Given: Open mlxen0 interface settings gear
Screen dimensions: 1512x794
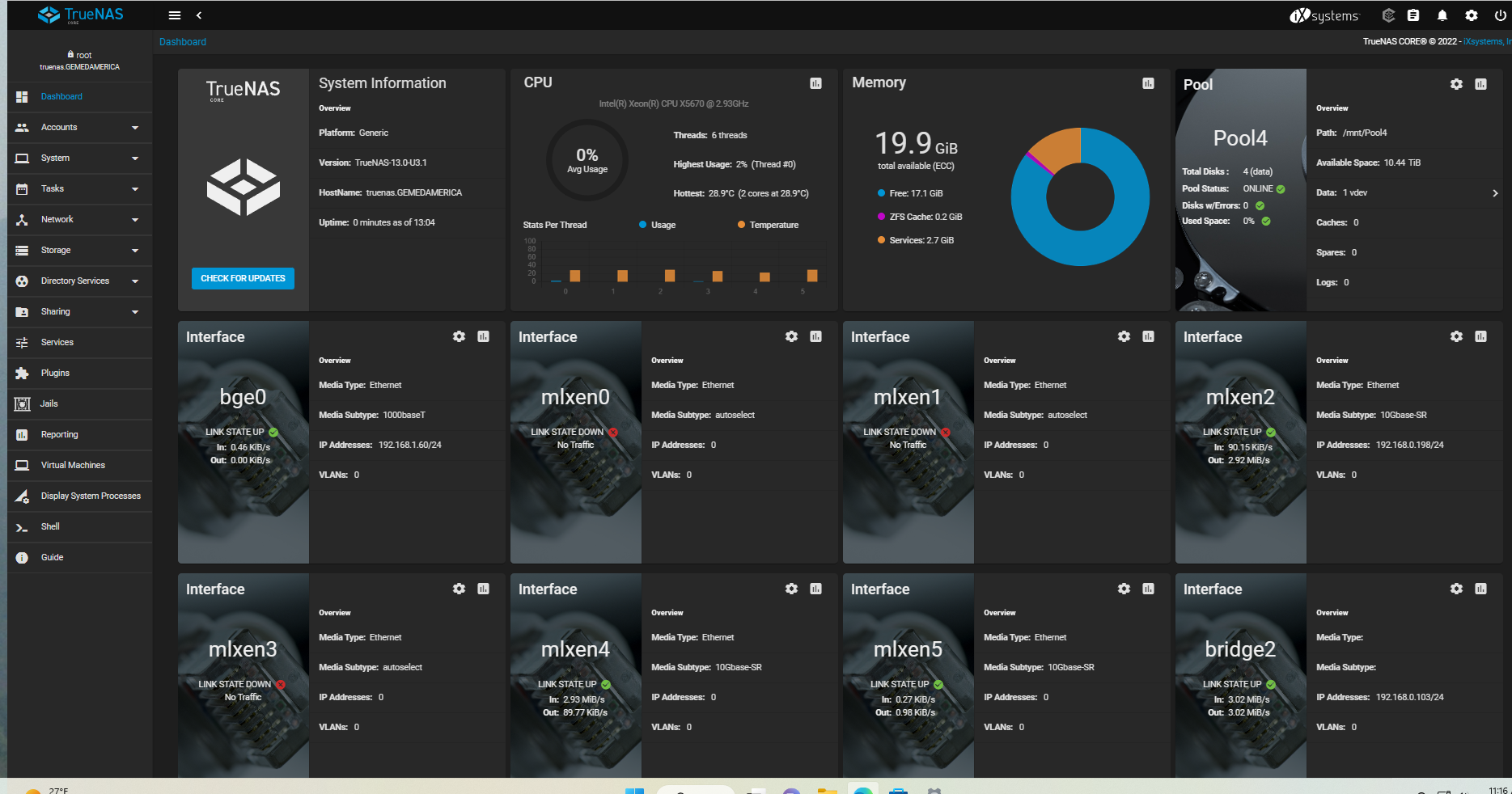Looking at the screenshot, I should tap(791, 336).
